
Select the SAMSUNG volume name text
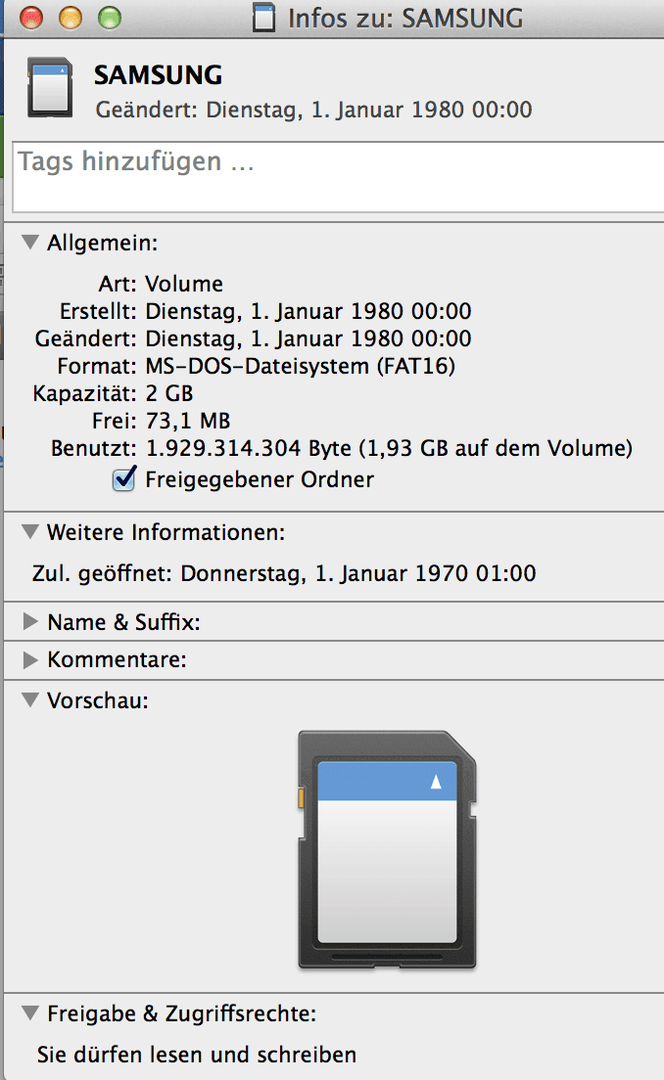click(158, 75)
